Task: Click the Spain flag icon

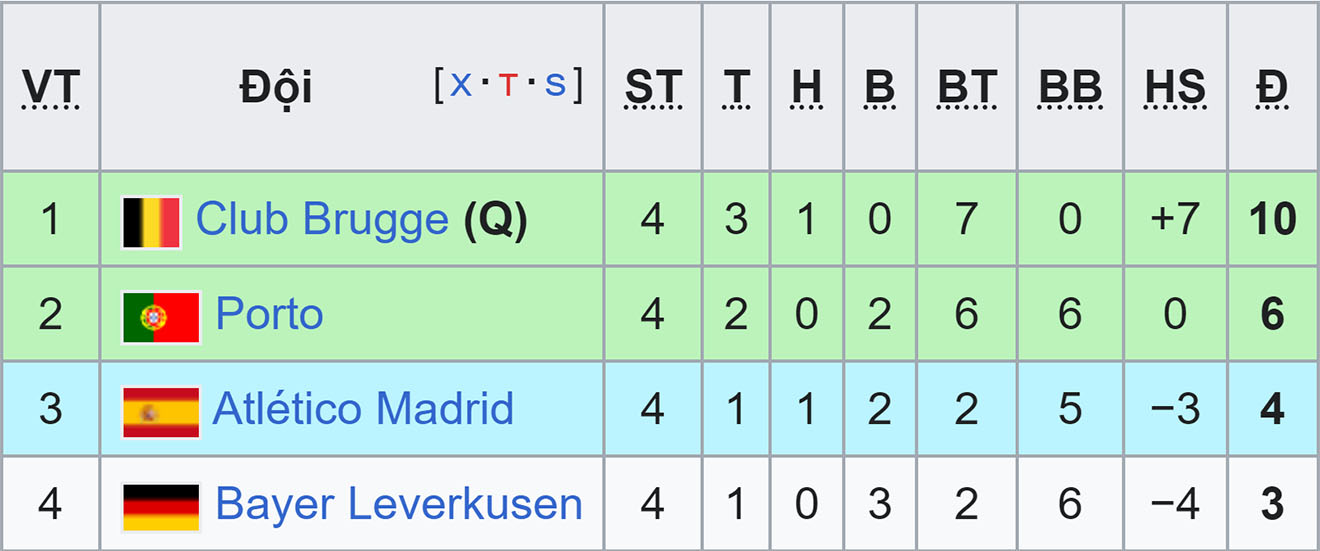Action: tap(161, 411)
